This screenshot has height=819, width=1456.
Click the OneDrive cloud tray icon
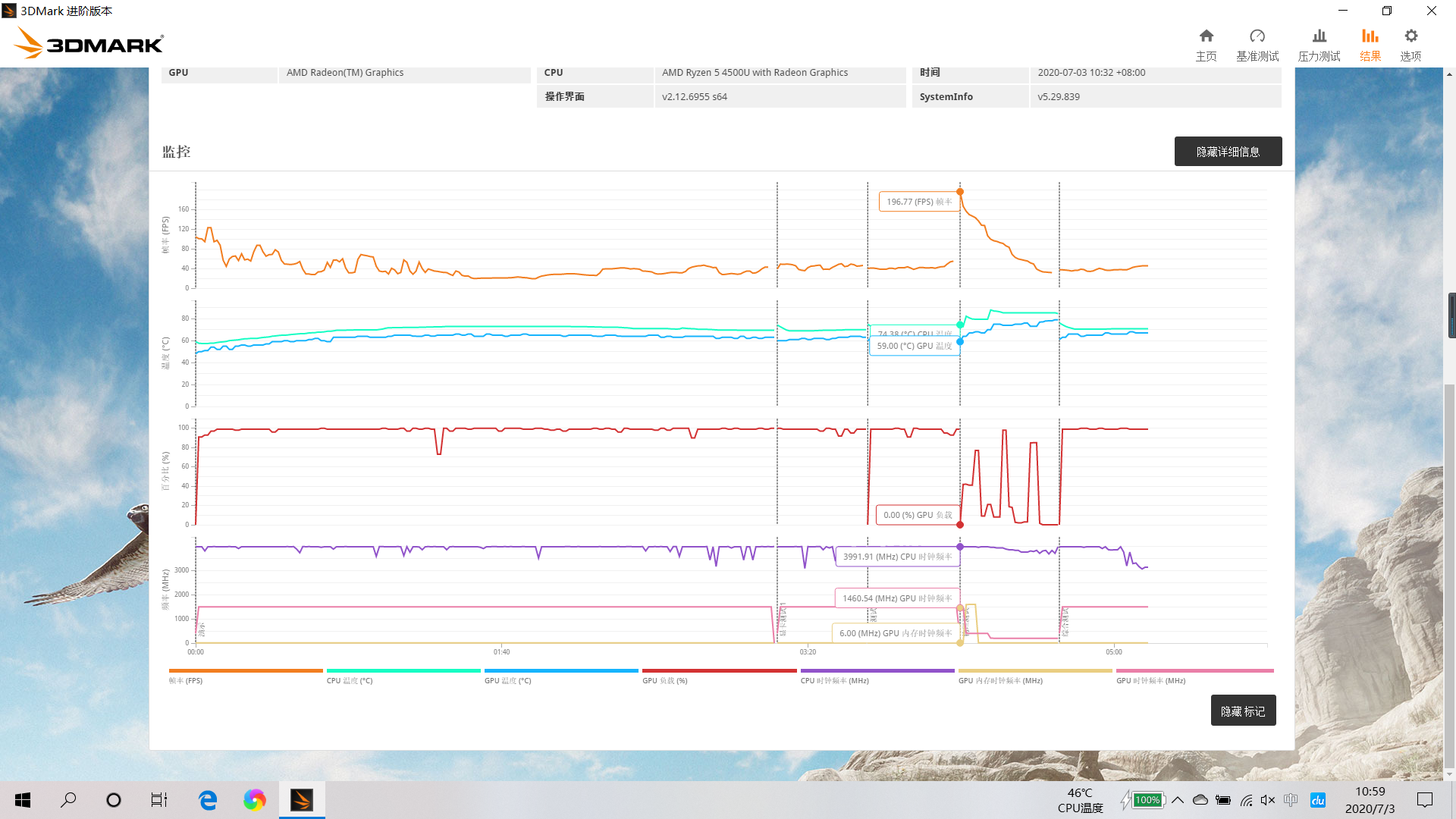click(1200, 800)
